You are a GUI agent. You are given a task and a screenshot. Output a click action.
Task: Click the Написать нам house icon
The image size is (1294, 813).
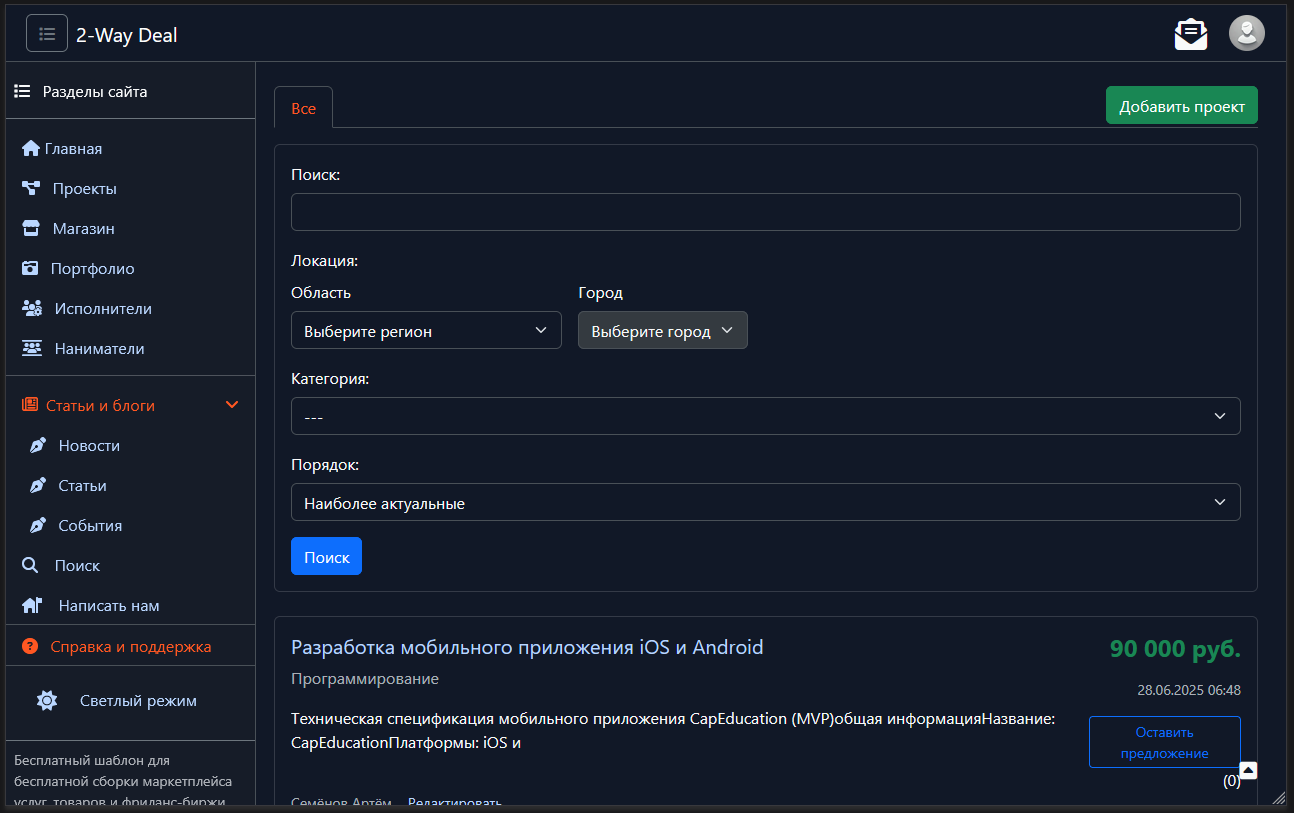pos(32,606)
